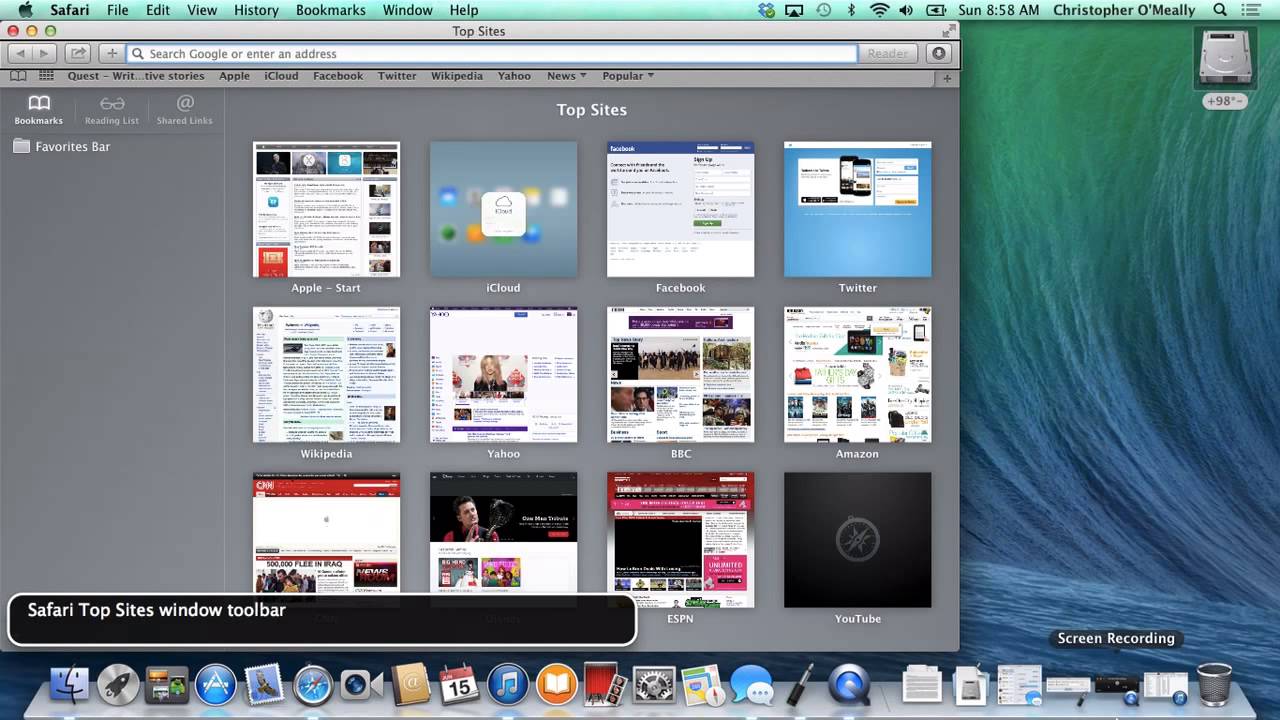Open the ESPN top site thumbnail
1280x720 pixels.
click(680, 540)
